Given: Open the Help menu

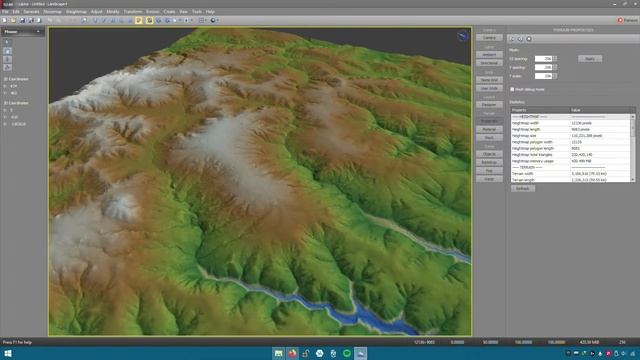Looking at the screenshot, I should coord(210,12).
